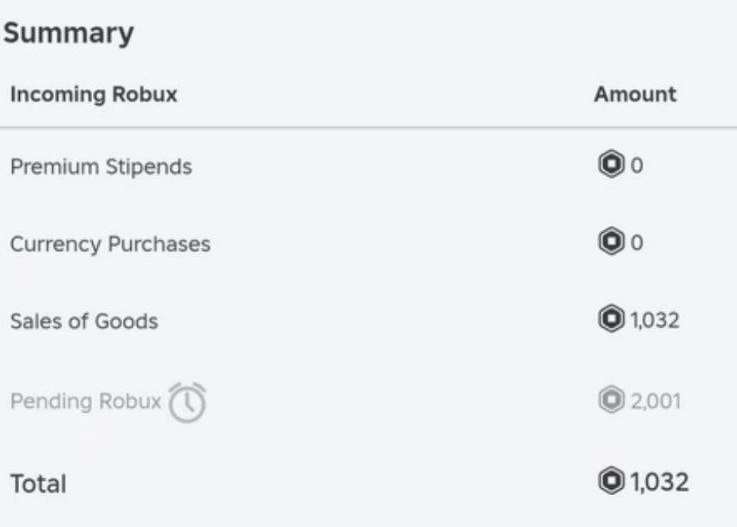Click the Pending Robux label
Image resolution: width=737 pixels, height=527 pixels.
tap(86, 401)
